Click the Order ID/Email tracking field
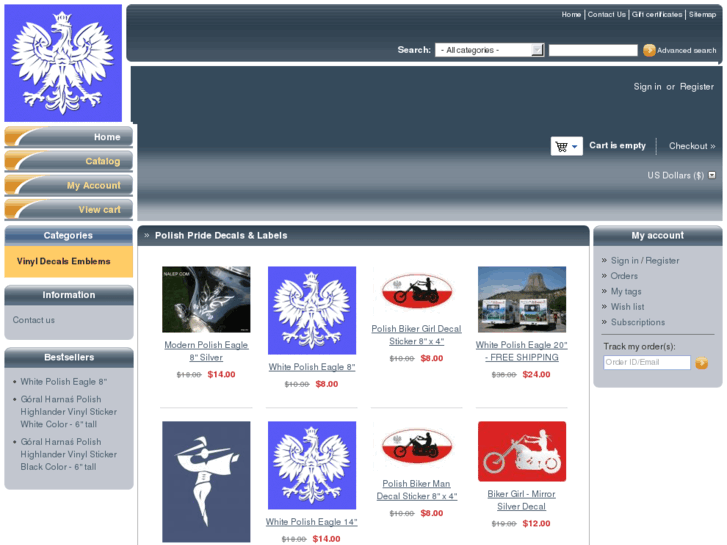 (x=647, y=362)
